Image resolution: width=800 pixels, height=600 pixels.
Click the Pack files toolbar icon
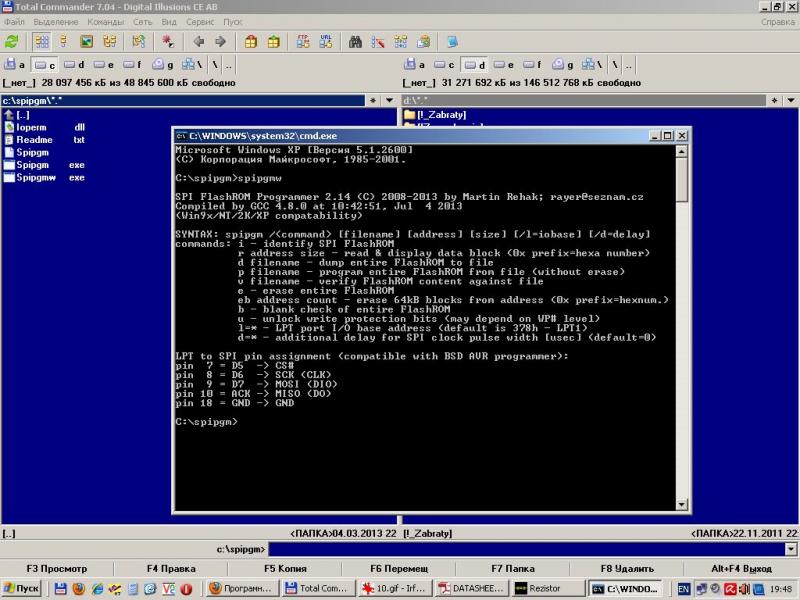[x=251, y=41]
